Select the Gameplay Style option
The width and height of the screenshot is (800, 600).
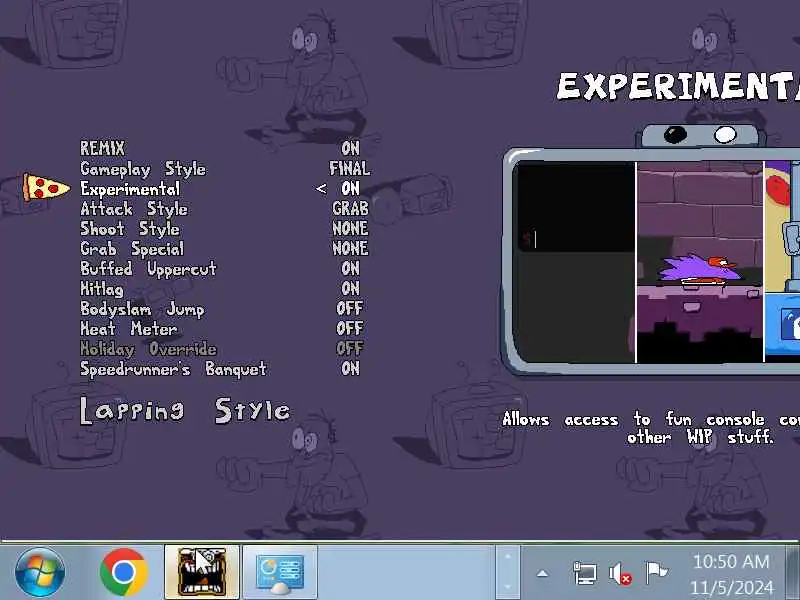pos(143,169)
